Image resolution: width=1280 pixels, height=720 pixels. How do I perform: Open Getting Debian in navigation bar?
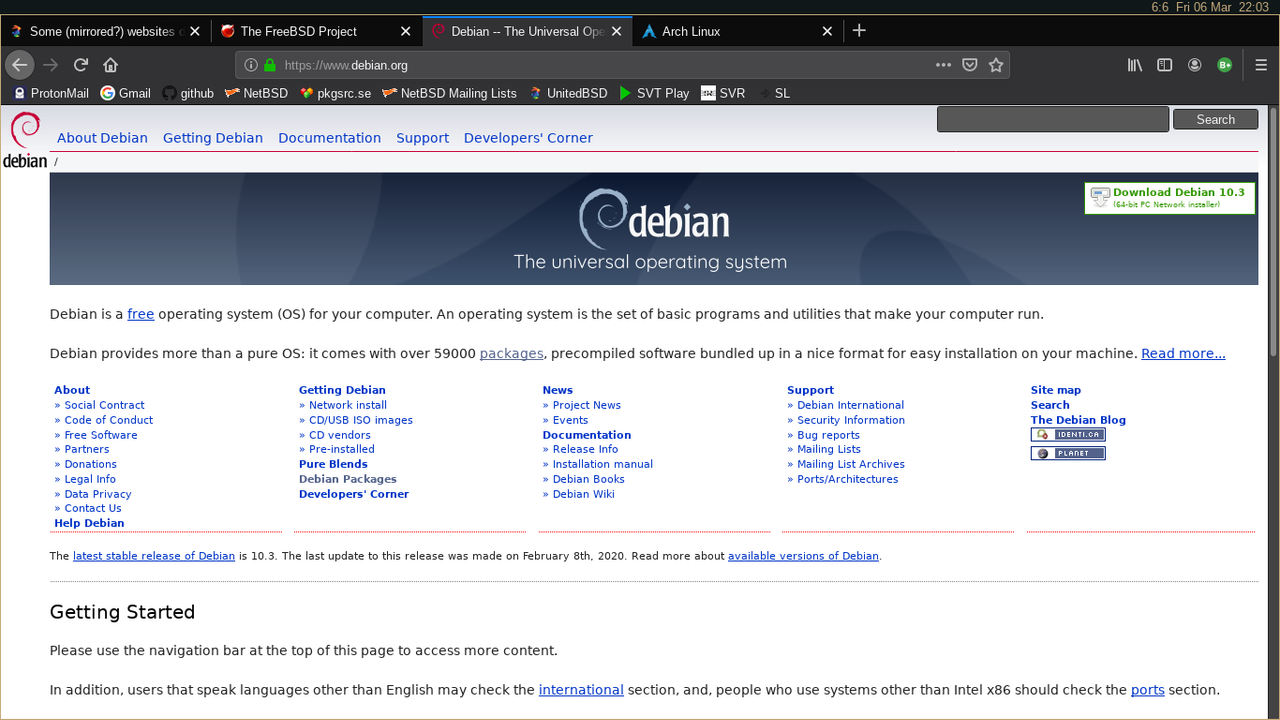[213, 138]
